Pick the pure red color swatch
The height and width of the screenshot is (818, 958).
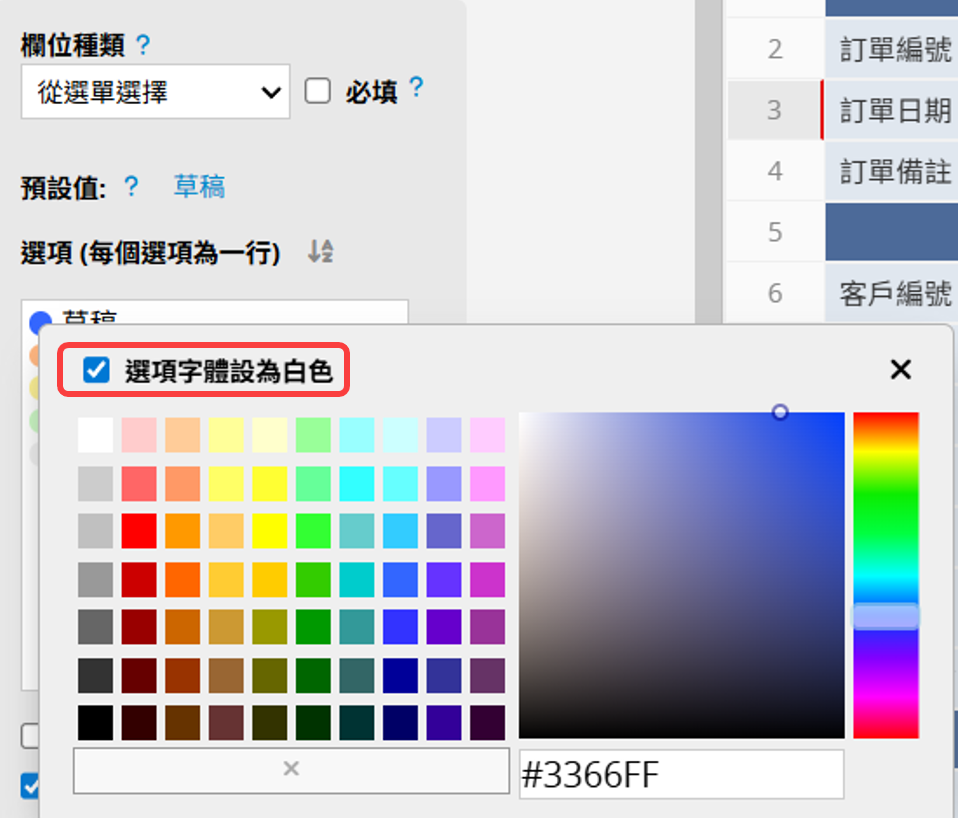pyautogui.click(x=139, y=531)
